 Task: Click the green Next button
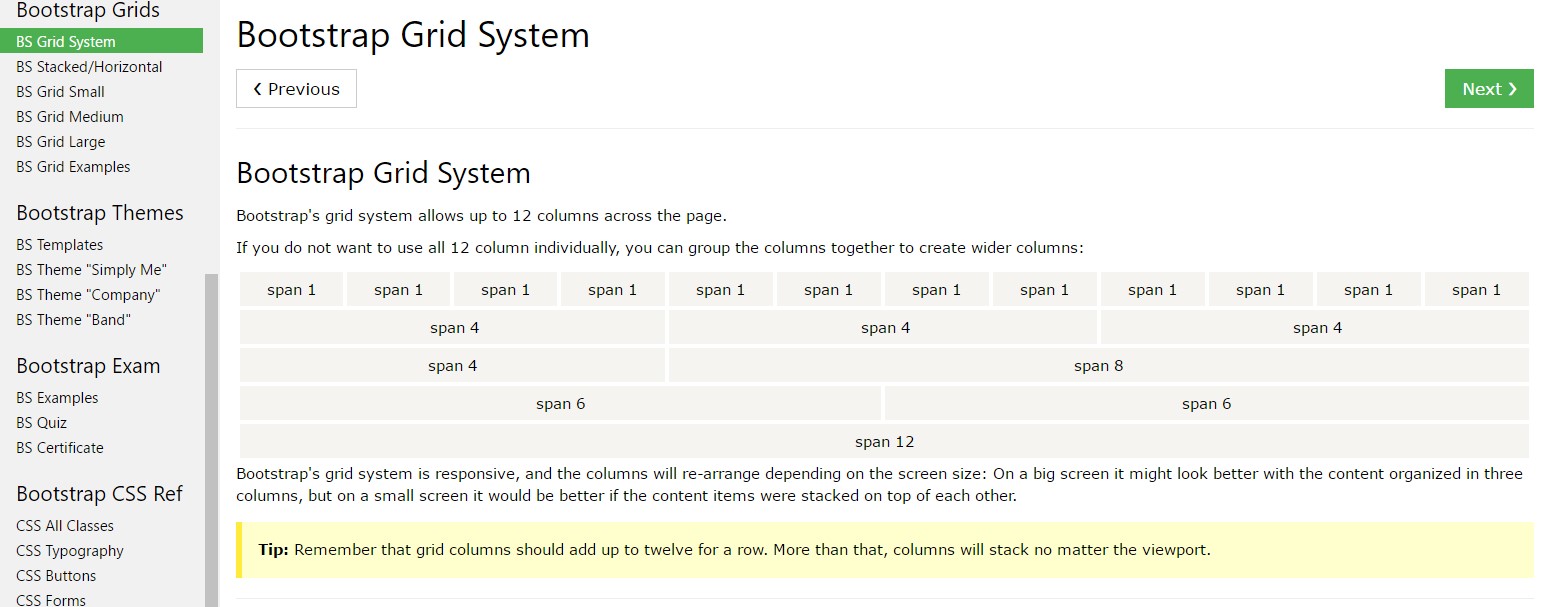1488,88
